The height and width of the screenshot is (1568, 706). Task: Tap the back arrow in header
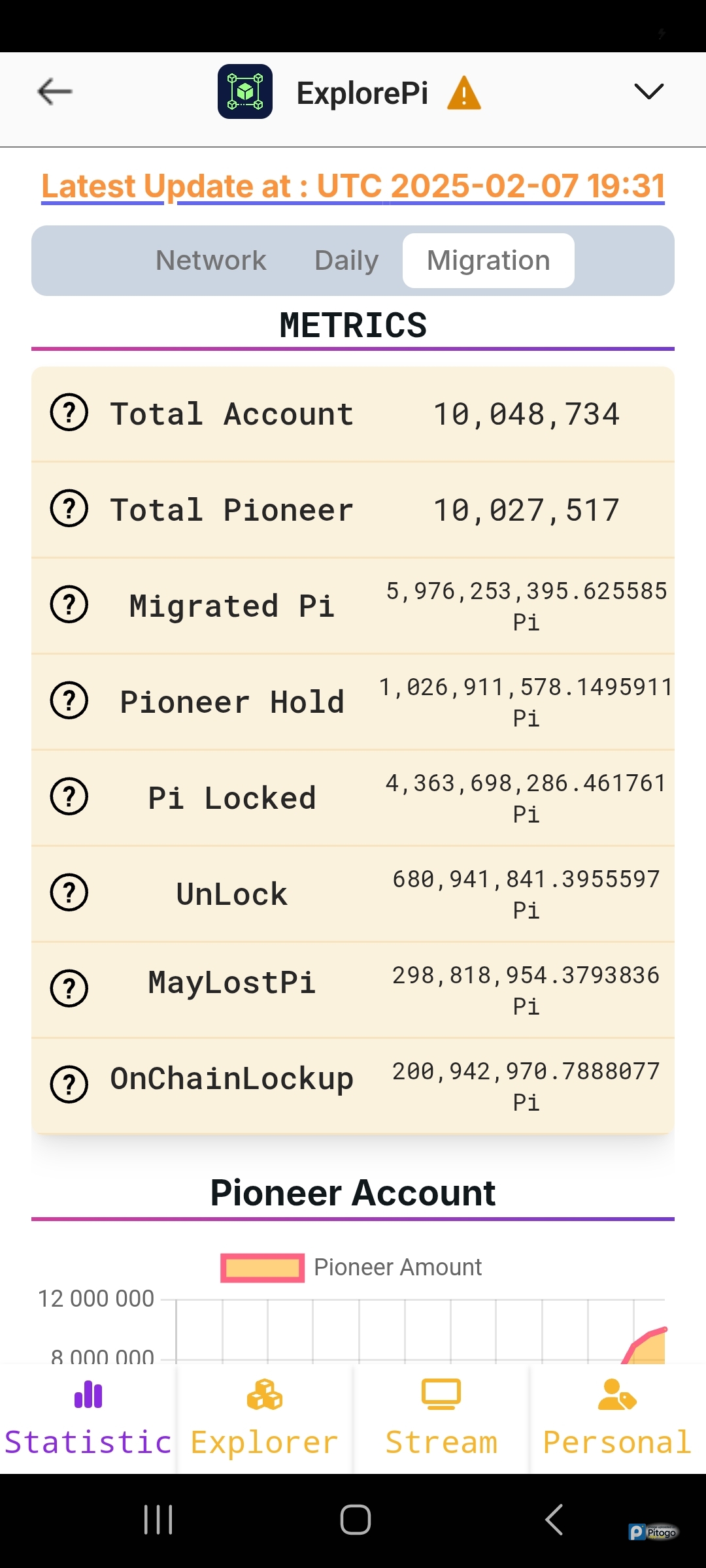pos(55,91)
